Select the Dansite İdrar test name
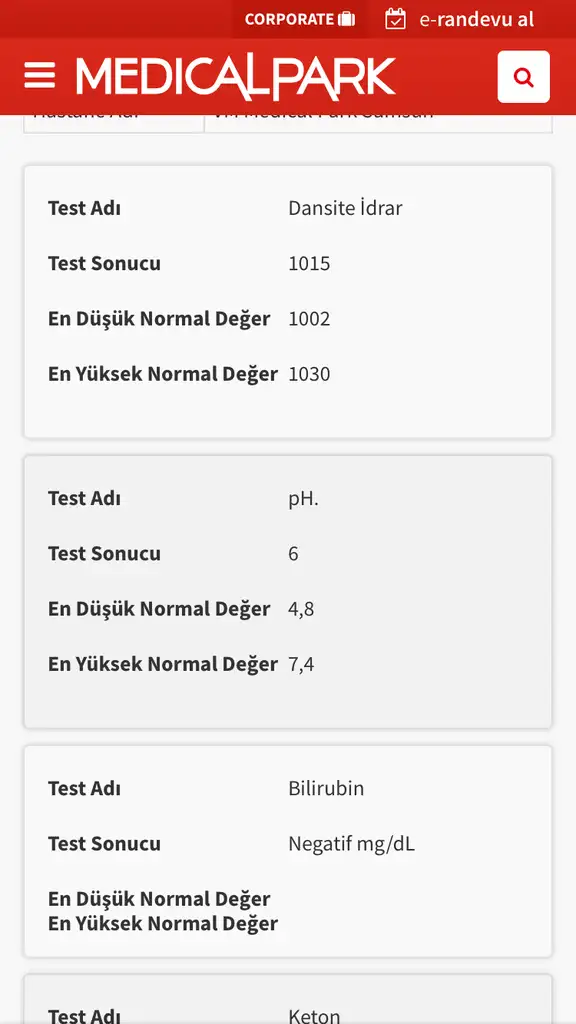 (x=345, y=208)
